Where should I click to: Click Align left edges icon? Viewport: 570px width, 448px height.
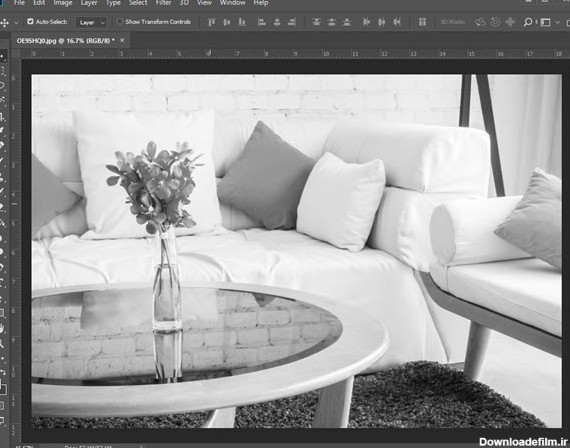261,22
